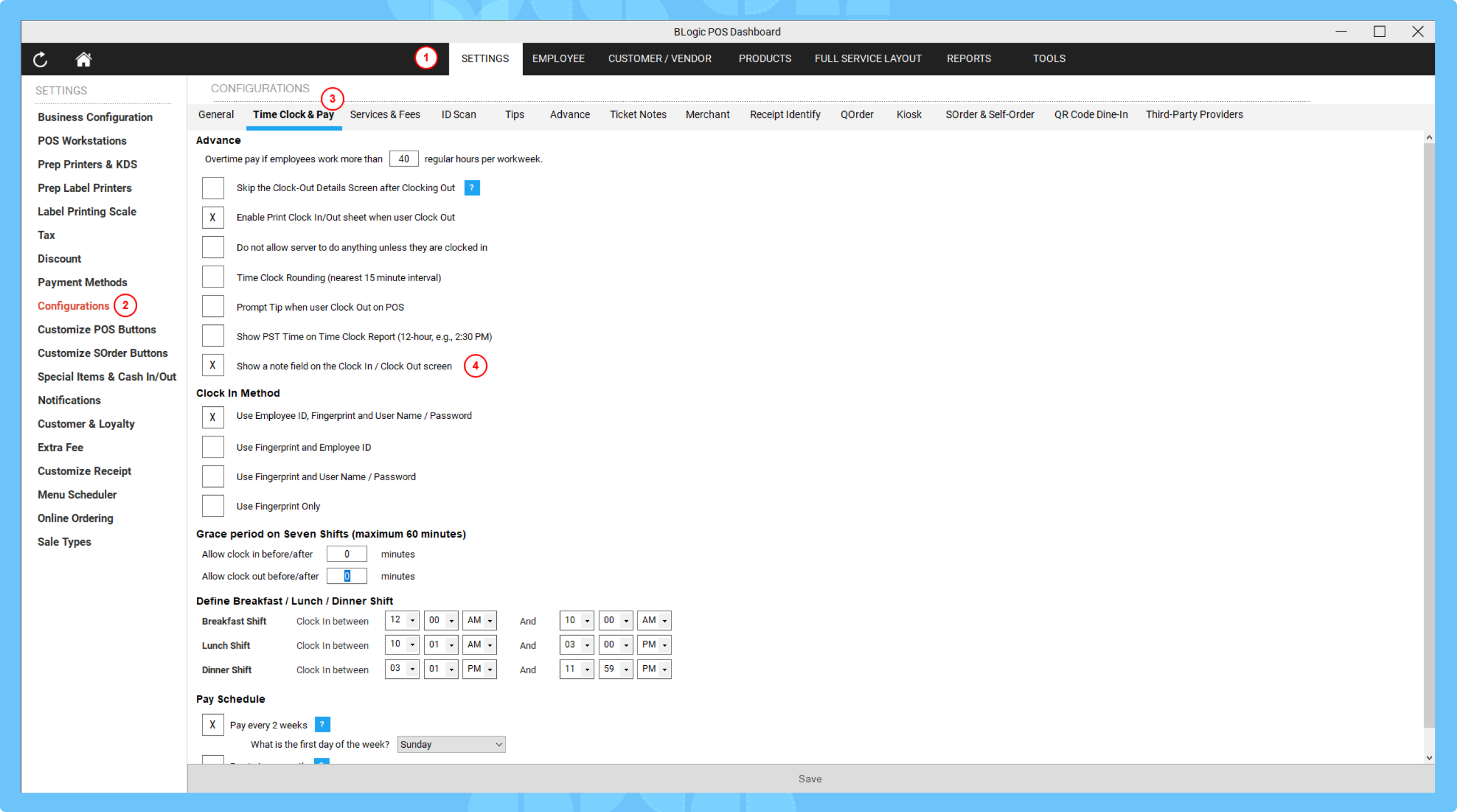This screenshot has height=812, width=1457.
Task: Switch to the EMPLOYEE top tab
Action: click(558, 59)
